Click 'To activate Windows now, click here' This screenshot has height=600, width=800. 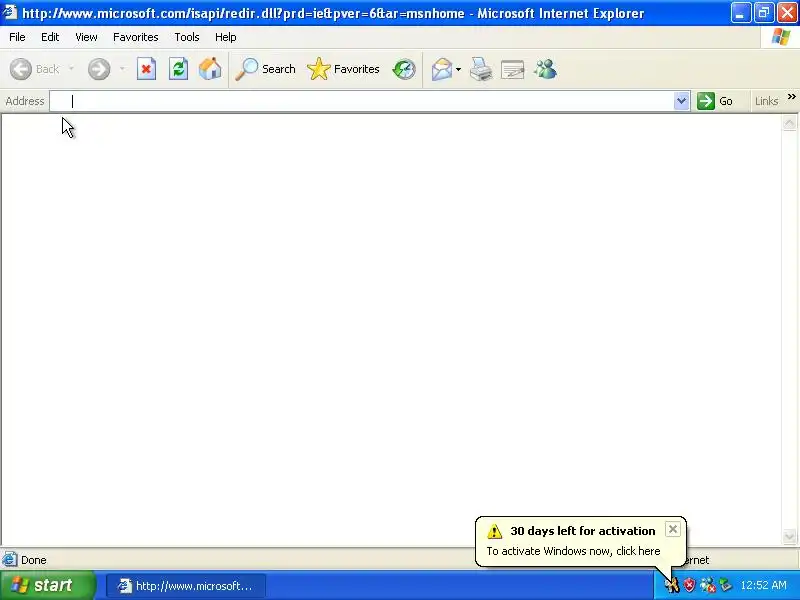(x=573, y=551)
